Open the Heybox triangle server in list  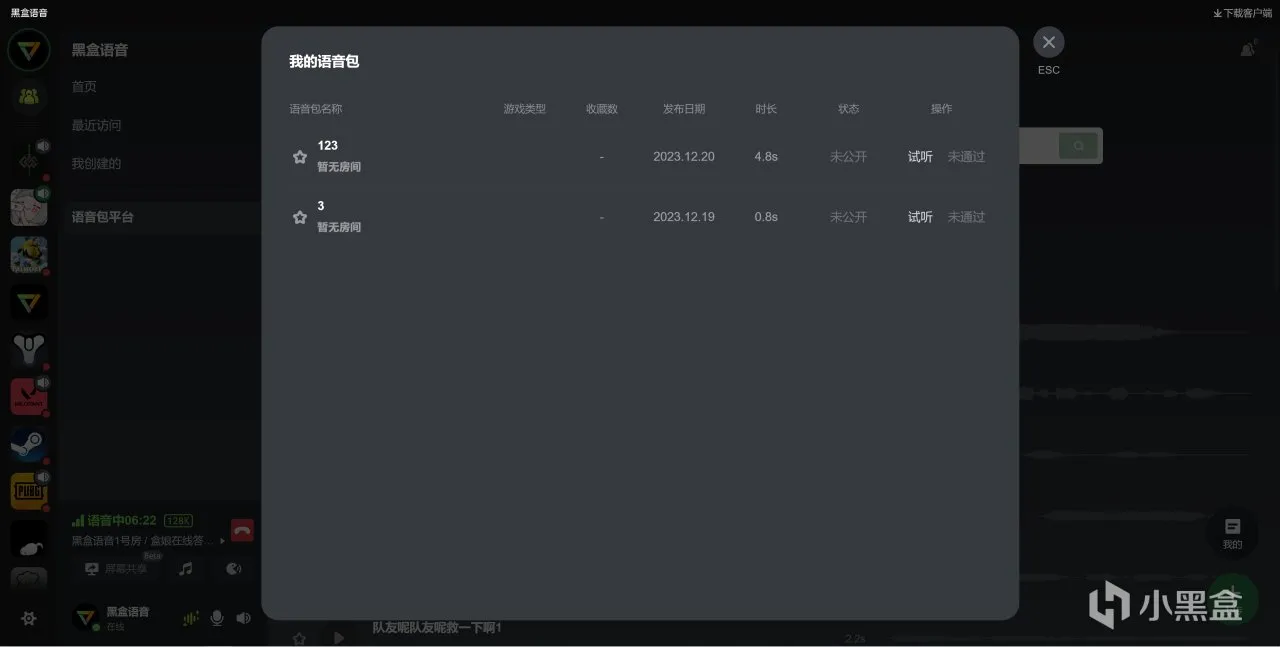[x=29, y=302]
